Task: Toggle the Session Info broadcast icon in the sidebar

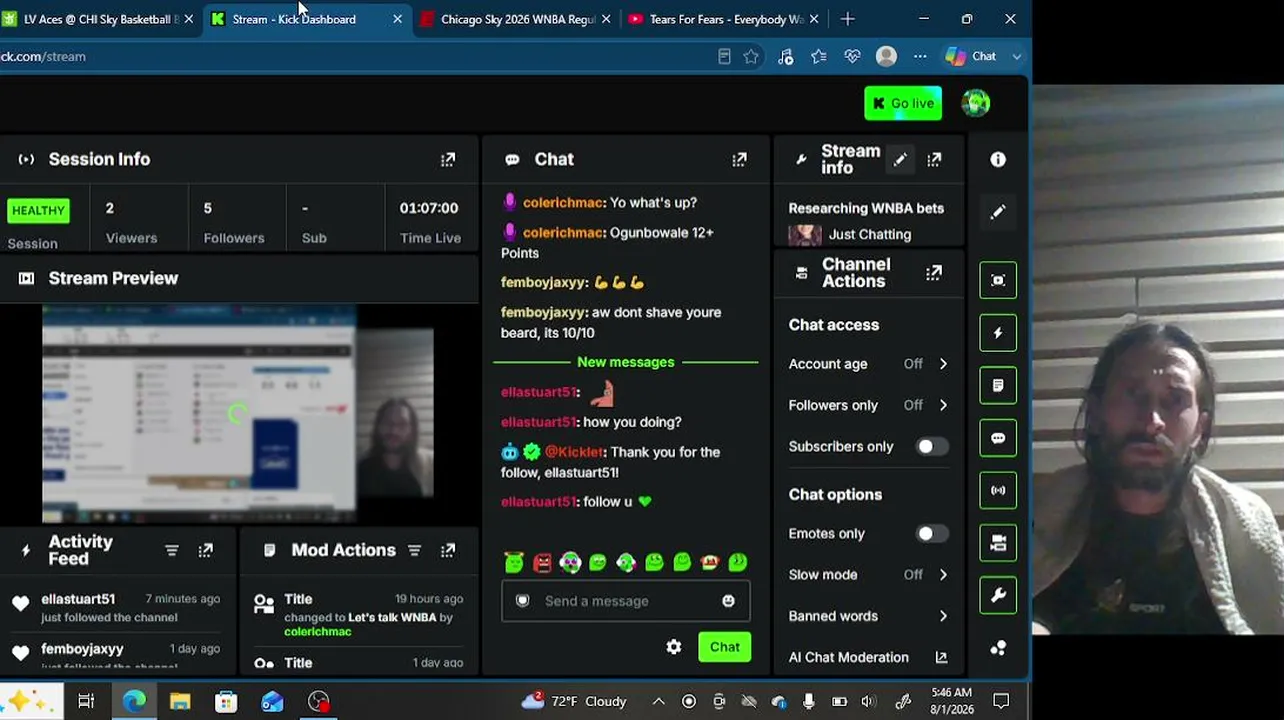Action: click(x=998, y=490)
